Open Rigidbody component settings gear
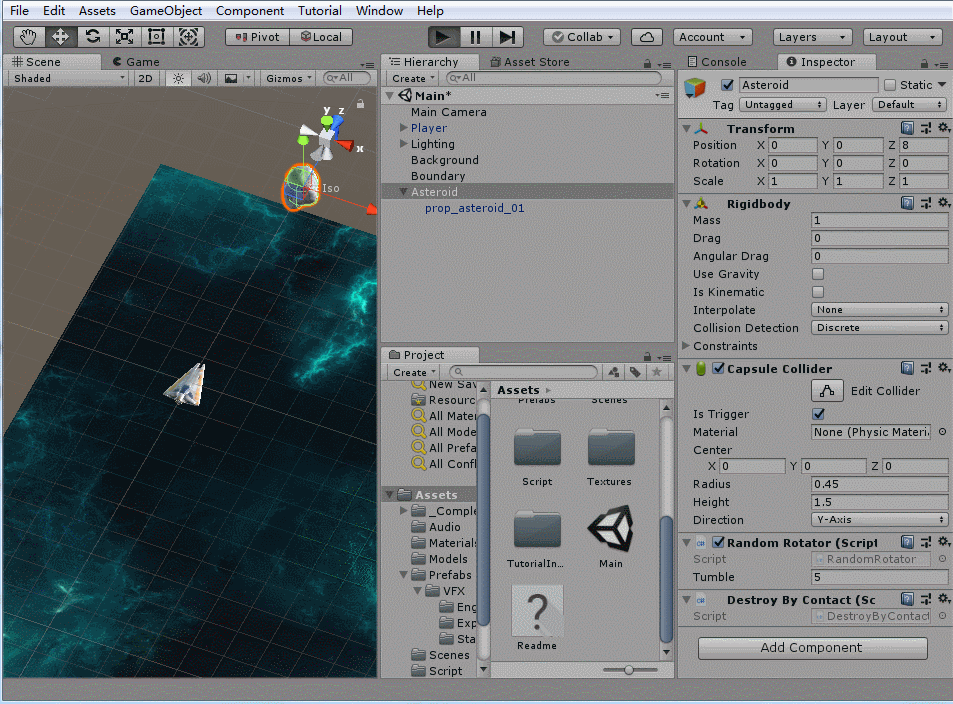The image size is (953, 704). (943, 203)
